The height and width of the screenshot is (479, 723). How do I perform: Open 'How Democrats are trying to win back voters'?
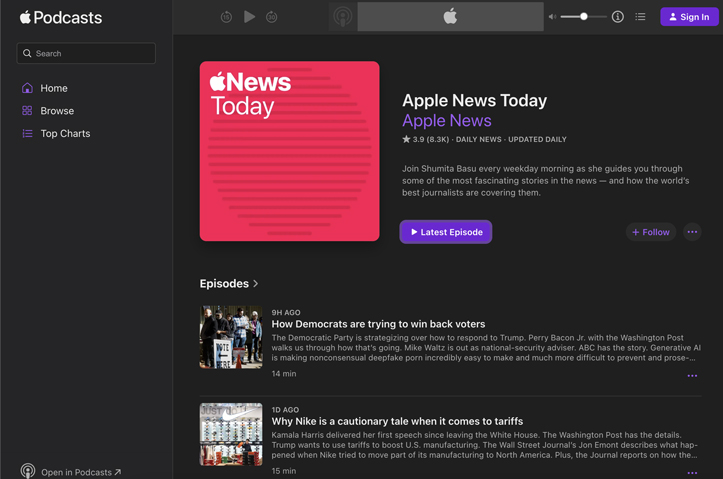point(378,324)
